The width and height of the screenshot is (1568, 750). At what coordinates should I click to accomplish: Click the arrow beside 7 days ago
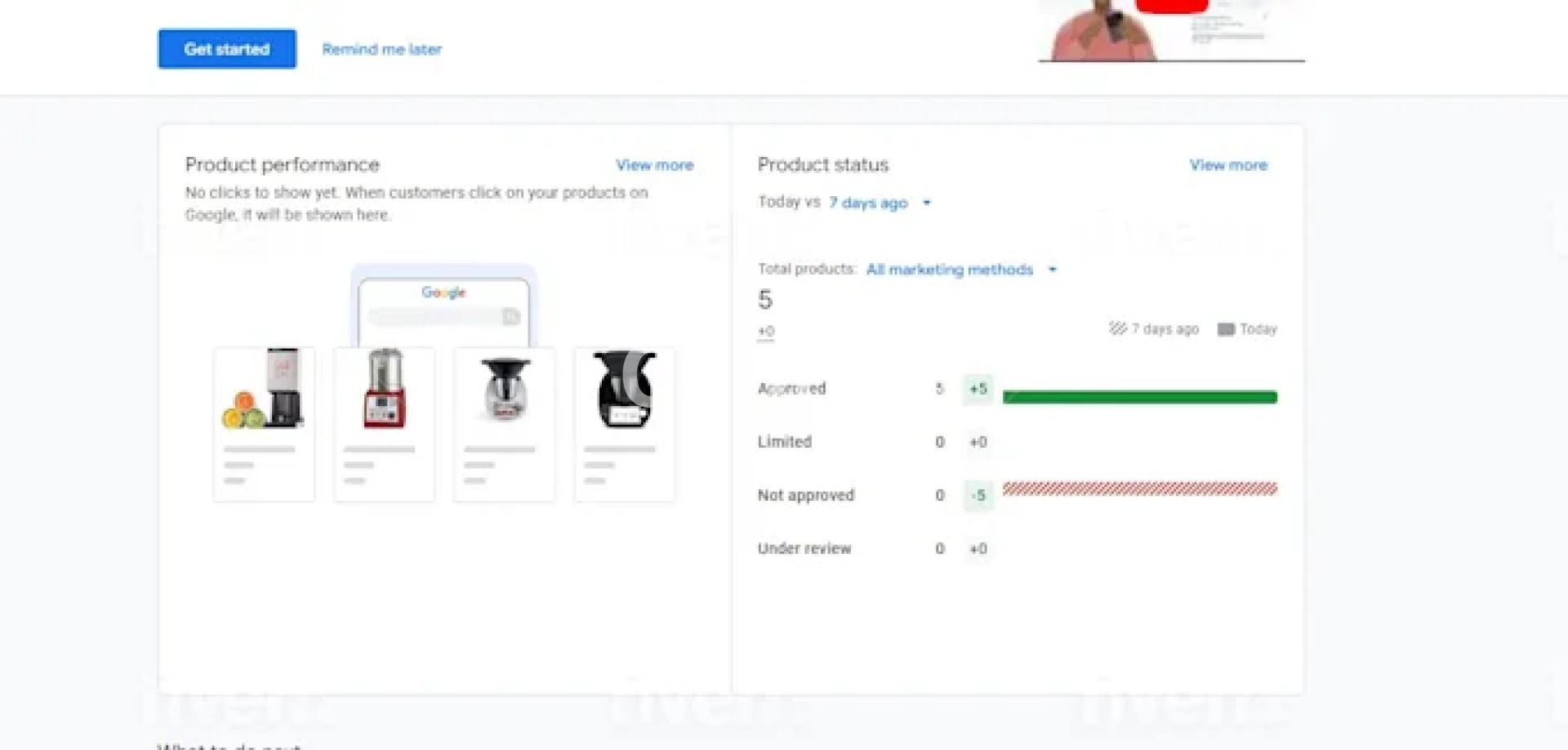point(927,203)
